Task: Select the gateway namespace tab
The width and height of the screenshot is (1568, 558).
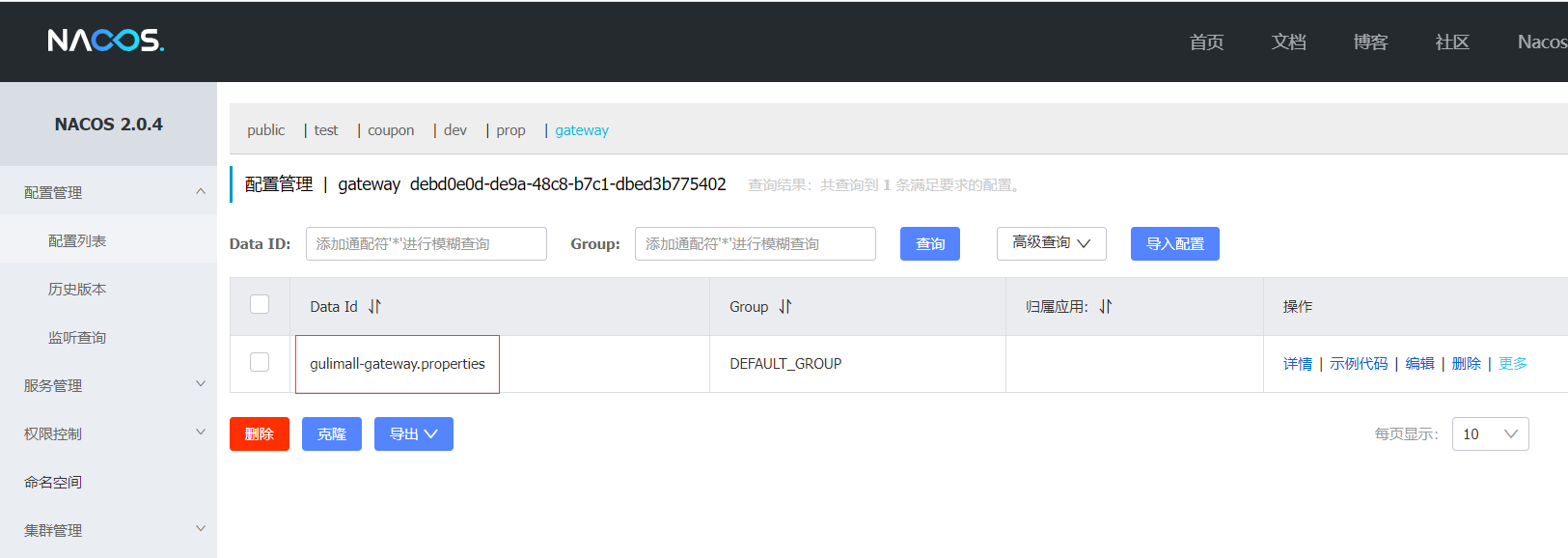Action: click(x=582, y=130)
